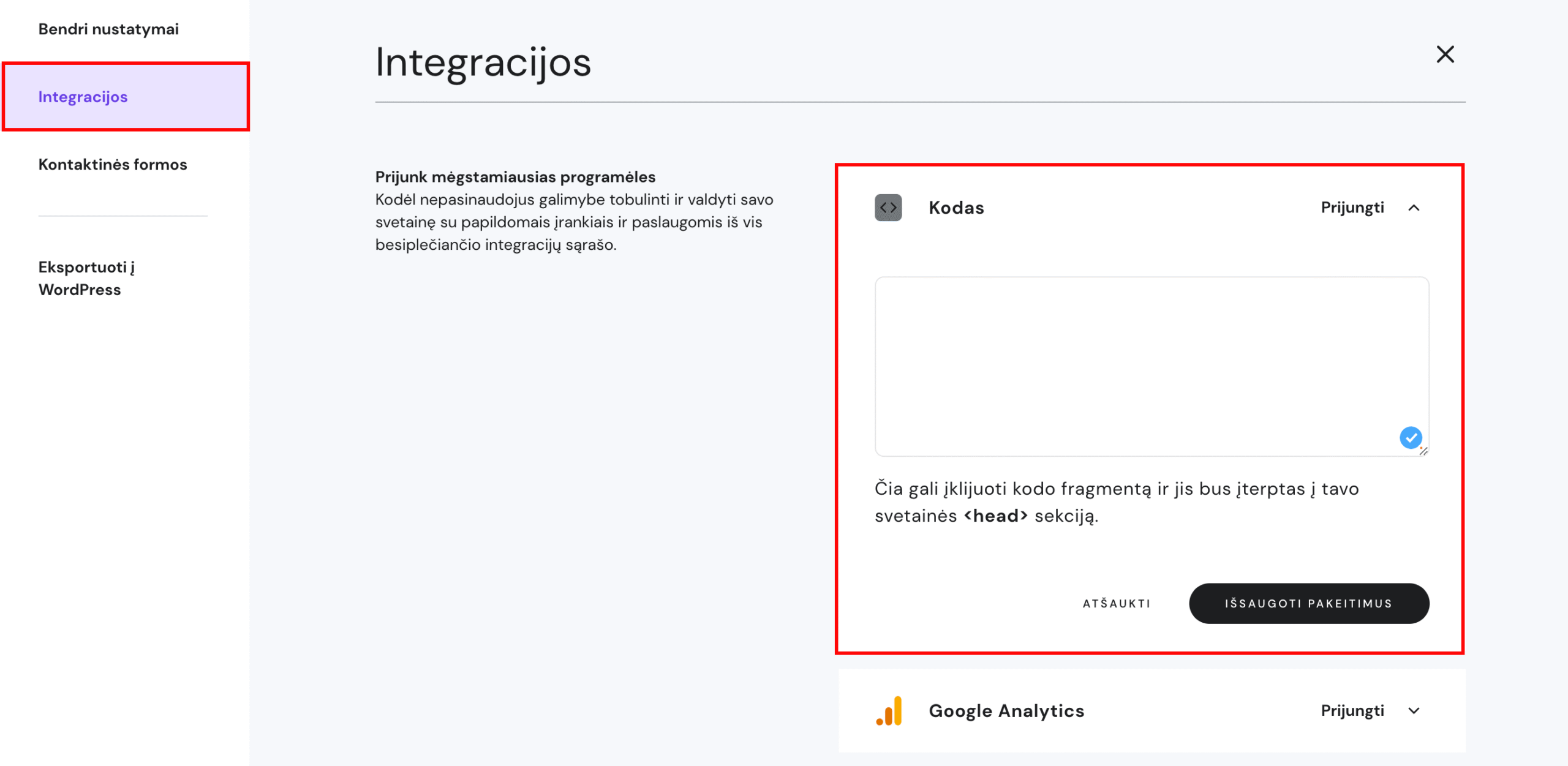Click the resize handle of the code field

1425,452
